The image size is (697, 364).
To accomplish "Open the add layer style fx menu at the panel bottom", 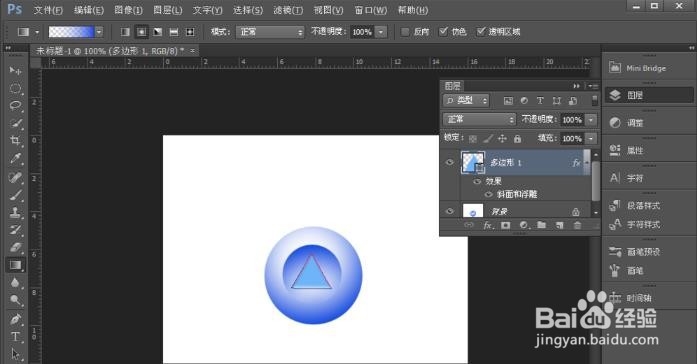I will pos(489,225).
